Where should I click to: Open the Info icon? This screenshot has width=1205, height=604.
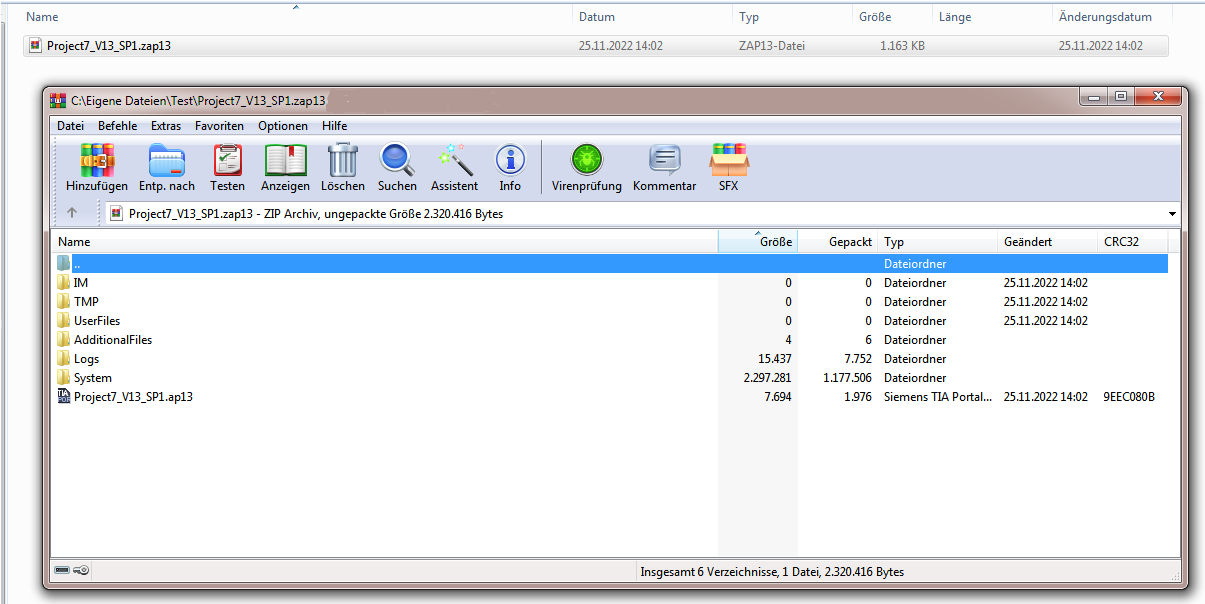pos(510,160)
